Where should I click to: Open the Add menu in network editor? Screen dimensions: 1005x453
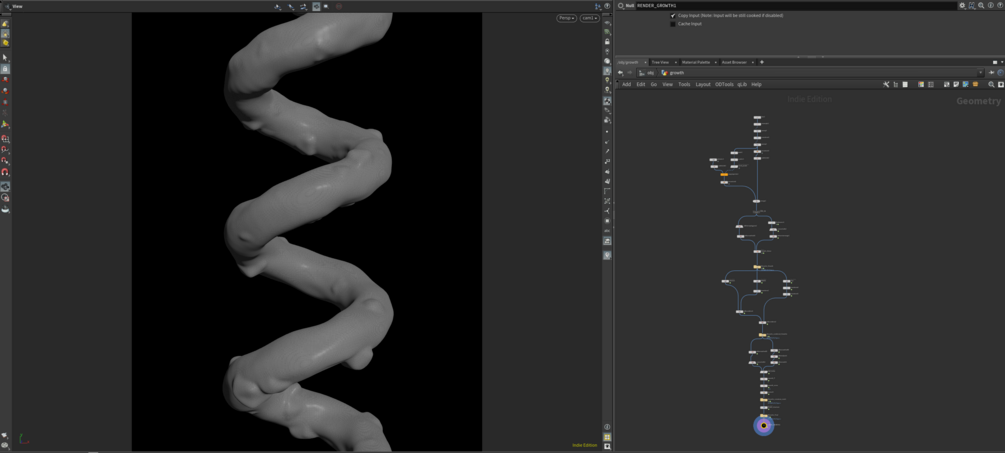626,85
